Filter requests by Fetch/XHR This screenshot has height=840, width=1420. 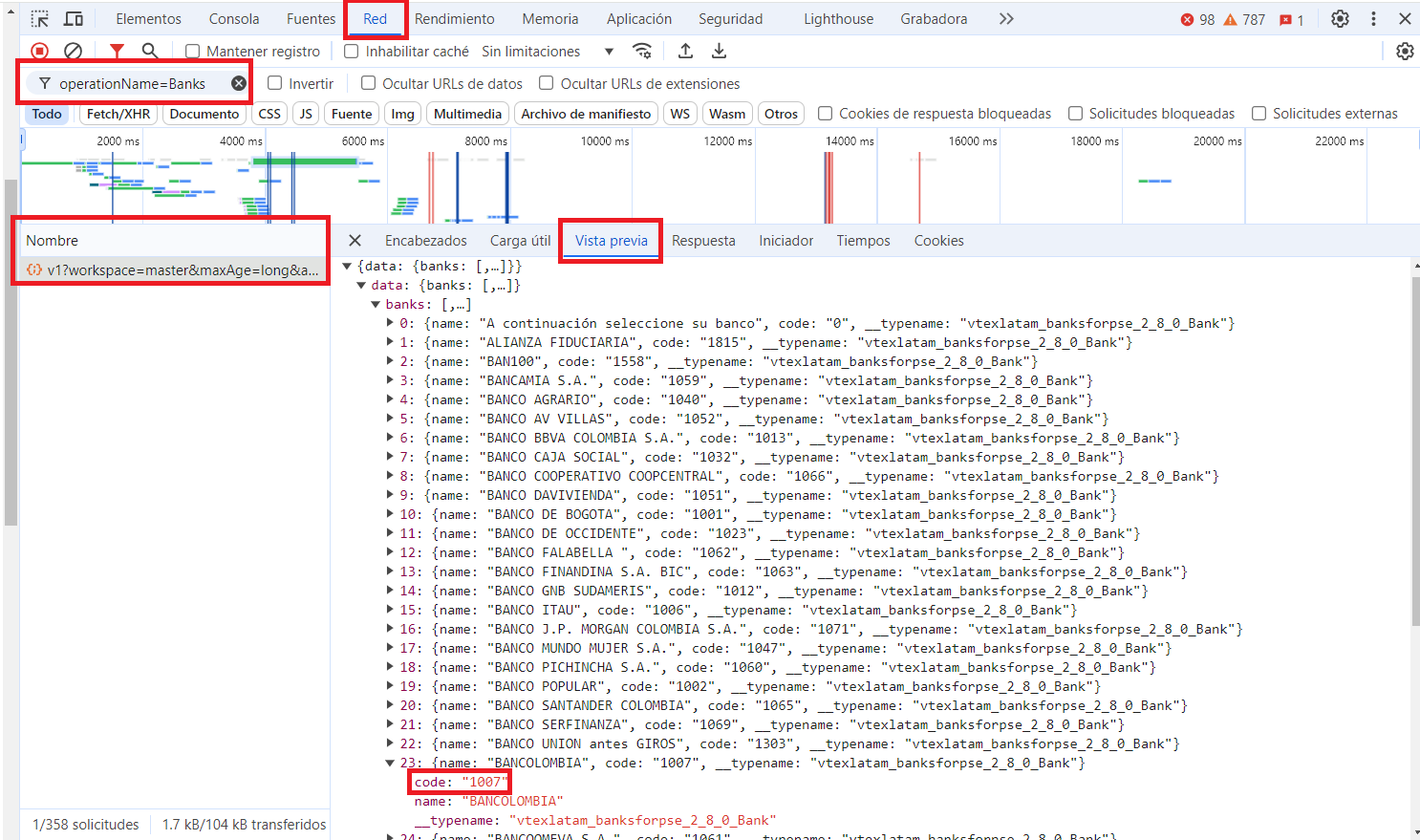pyautogui.click(x=118, y=114)
